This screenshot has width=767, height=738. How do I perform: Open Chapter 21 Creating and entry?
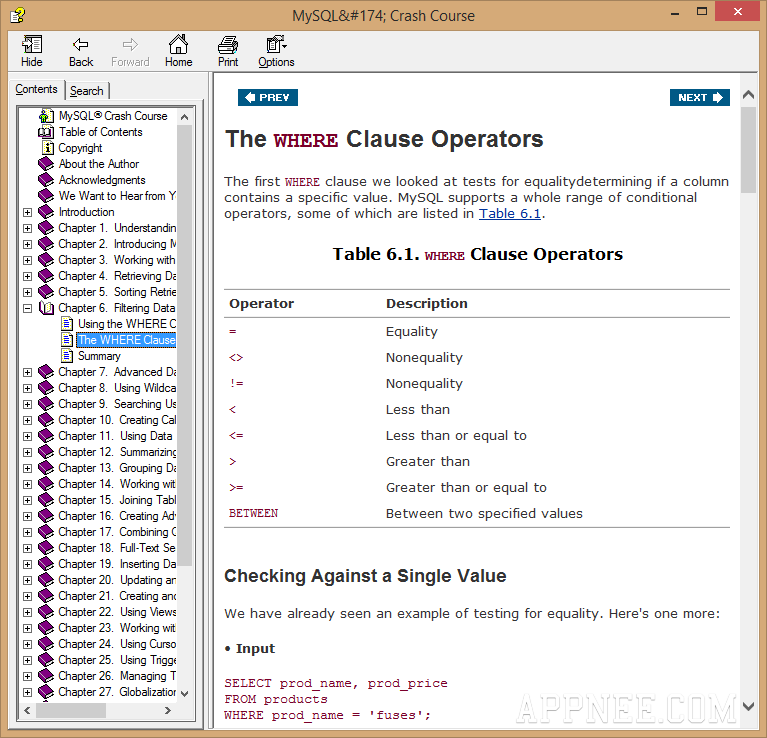coord(117,596)
